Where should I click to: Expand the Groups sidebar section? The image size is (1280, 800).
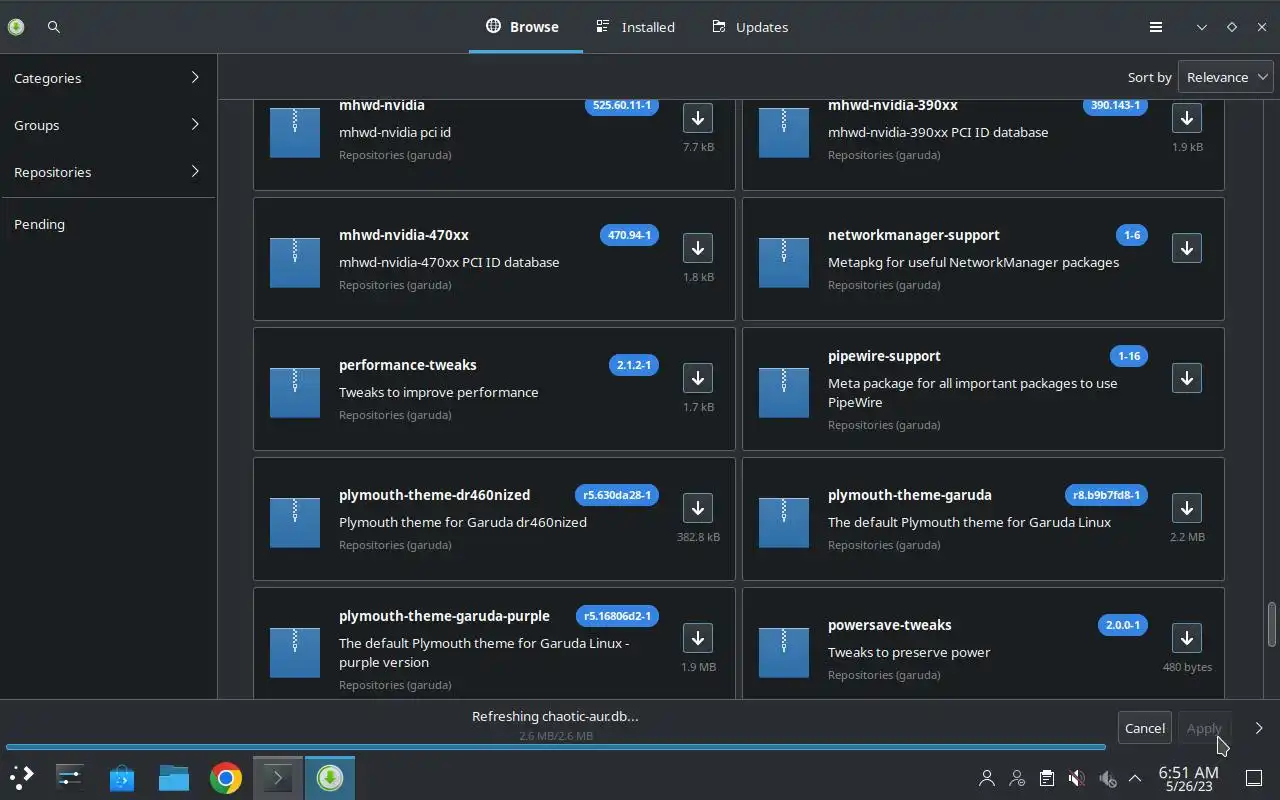107,125
